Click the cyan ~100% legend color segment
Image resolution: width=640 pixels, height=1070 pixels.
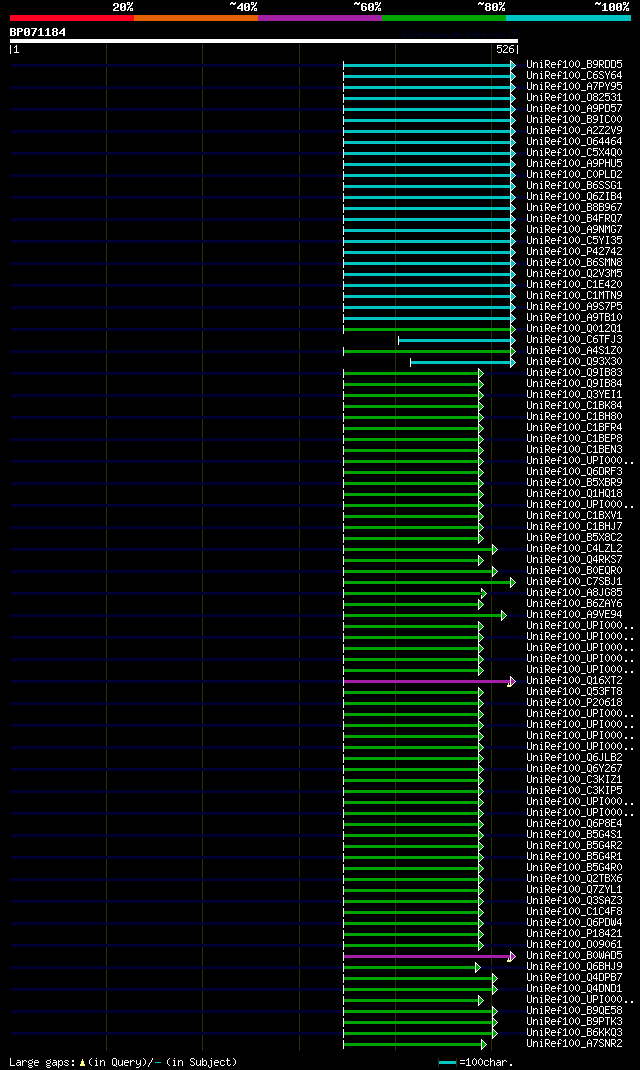click(x=568, y=18)
